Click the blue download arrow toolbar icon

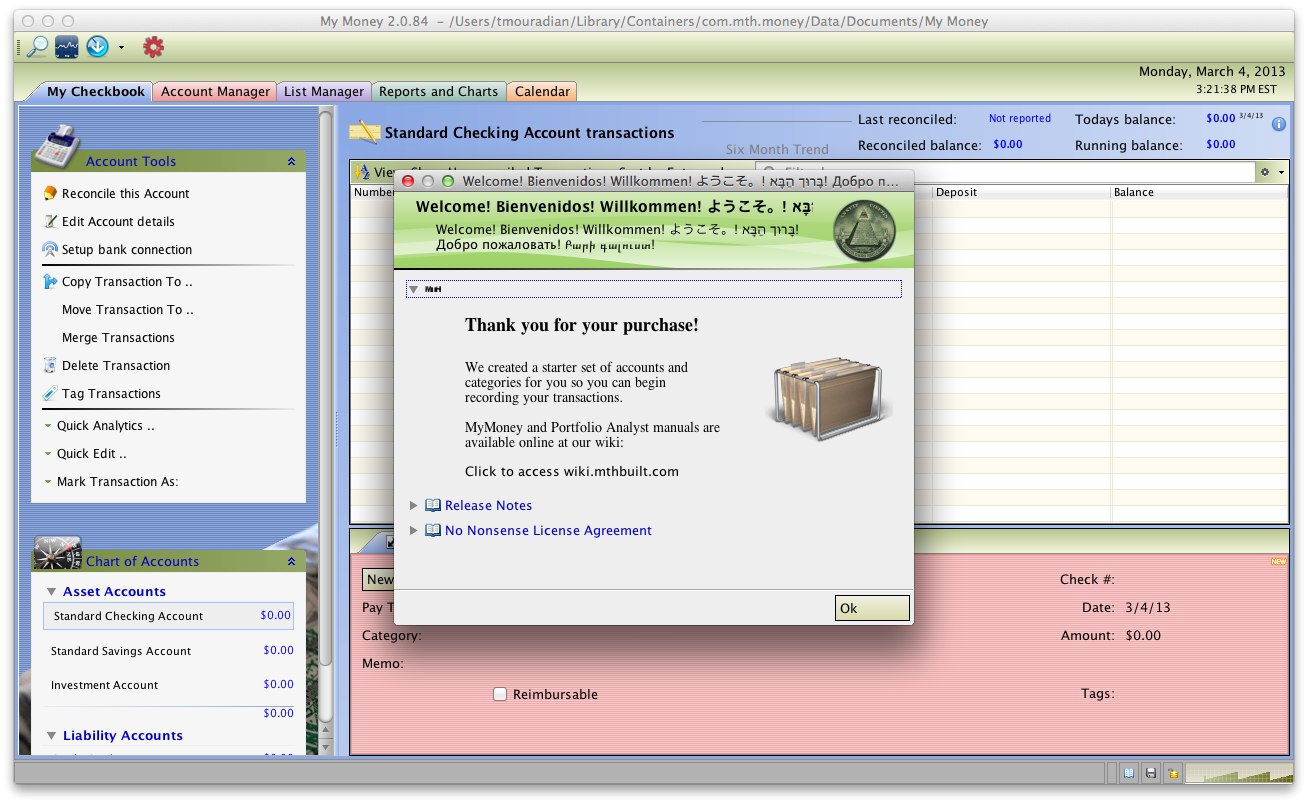[x=97, y=46]
